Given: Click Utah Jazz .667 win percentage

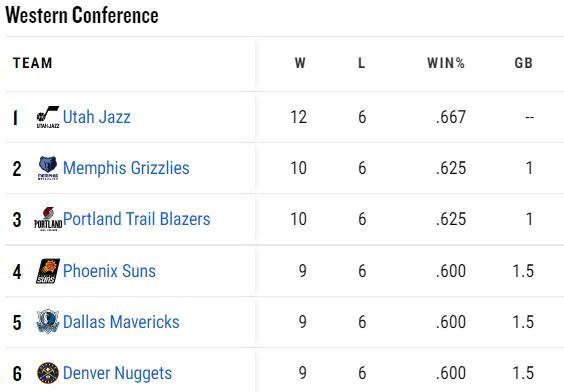Looking at the screenshot, I should coord(451,117).
